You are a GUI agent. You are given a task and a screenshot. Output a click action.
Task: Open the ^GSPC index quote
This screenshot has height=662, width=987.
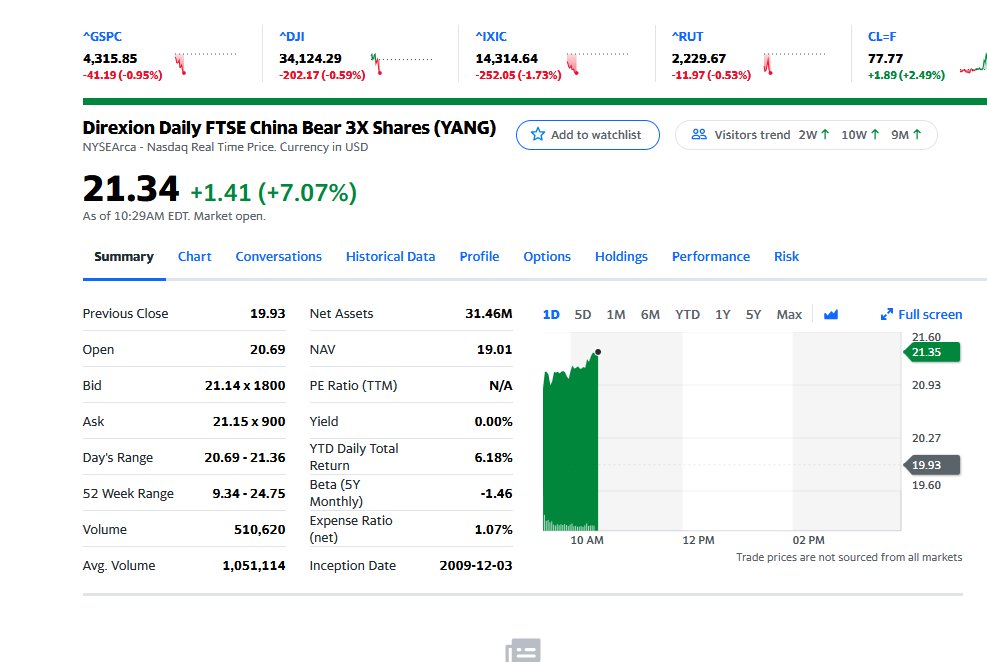pyautogui.click(x=103, y=36)
